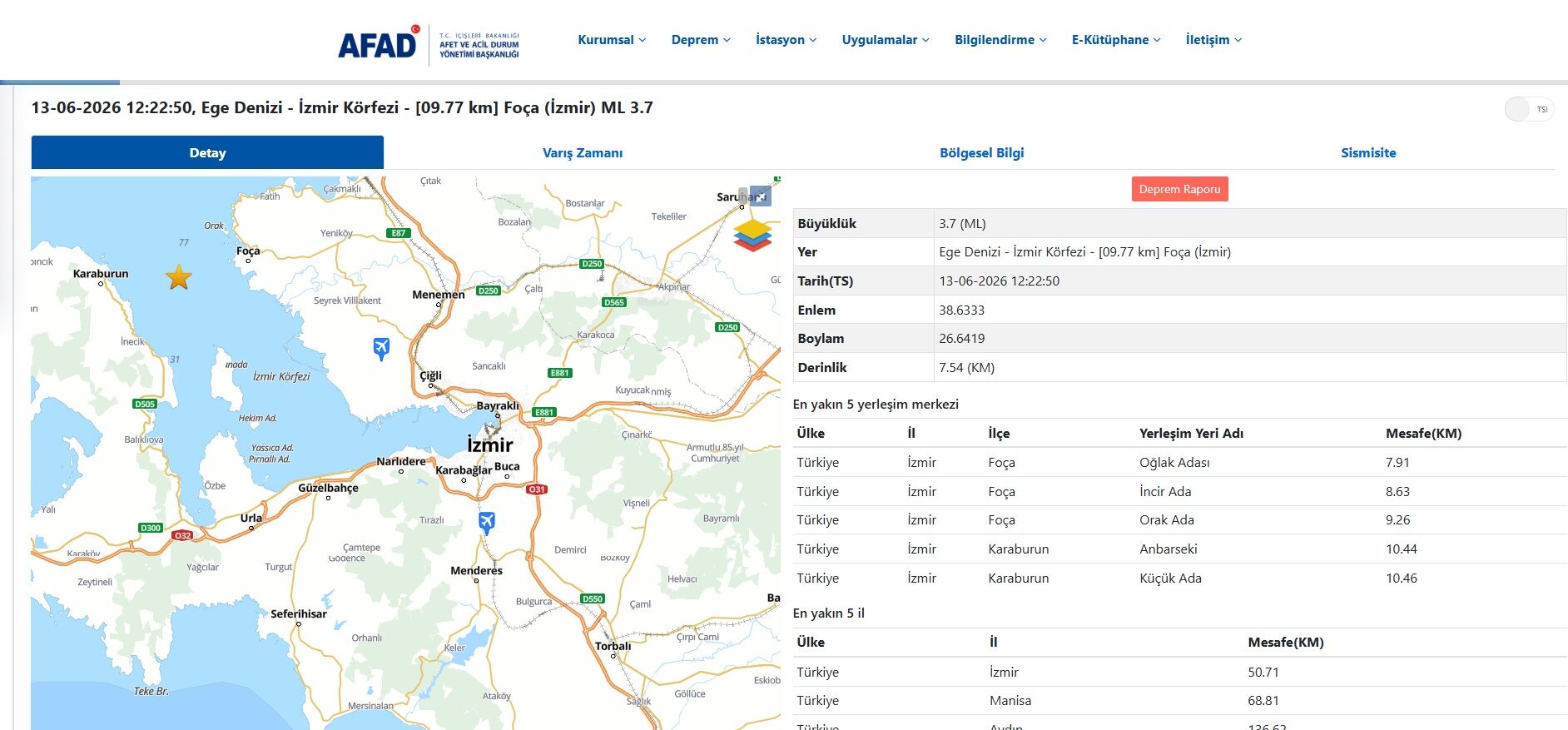
Task: Click the Karaburun label on the map
Action: (x=101, y=273)
